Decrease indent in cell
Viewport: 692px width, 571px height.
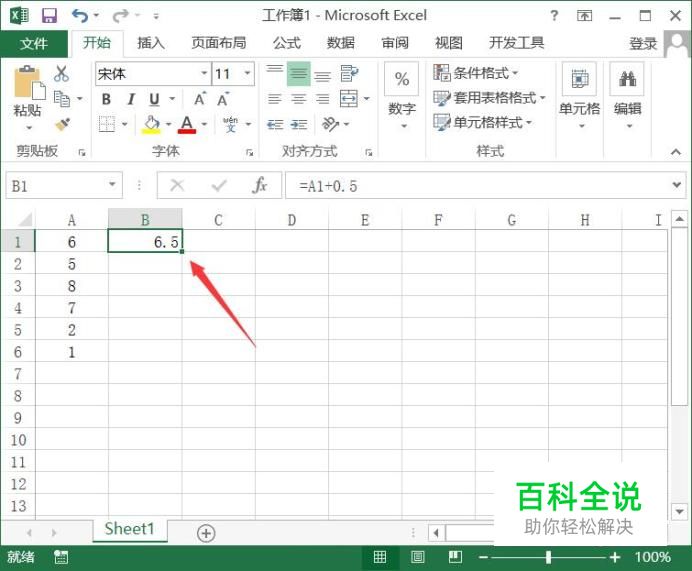[275, 124]
